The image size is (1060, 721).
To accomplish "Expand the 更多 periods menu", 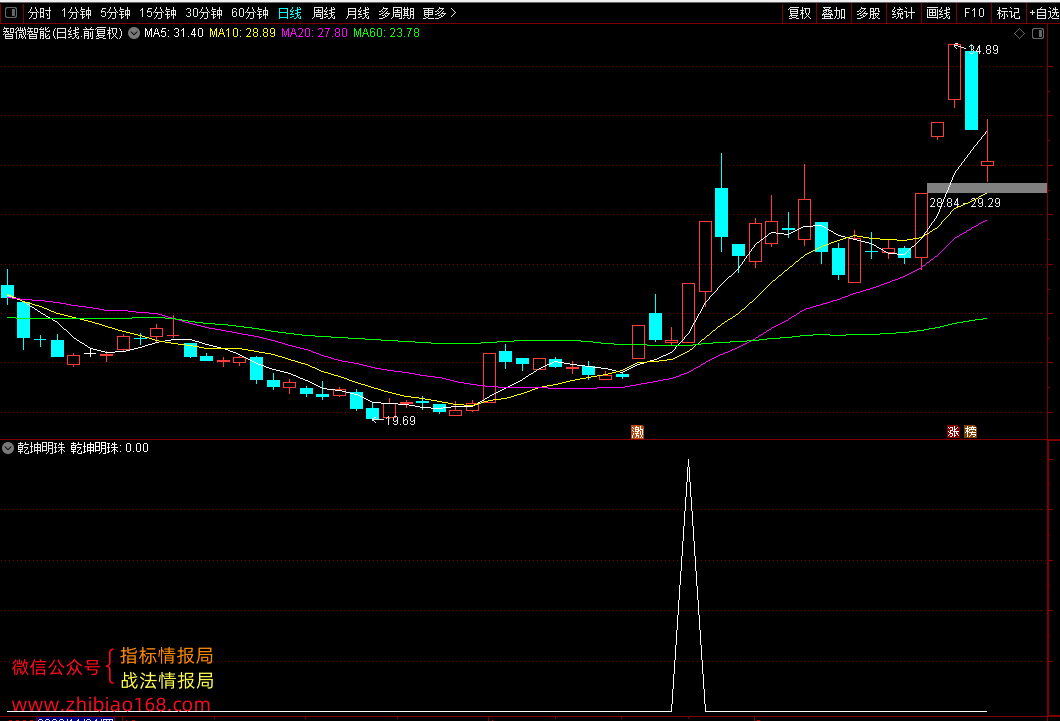I will 439,13.
